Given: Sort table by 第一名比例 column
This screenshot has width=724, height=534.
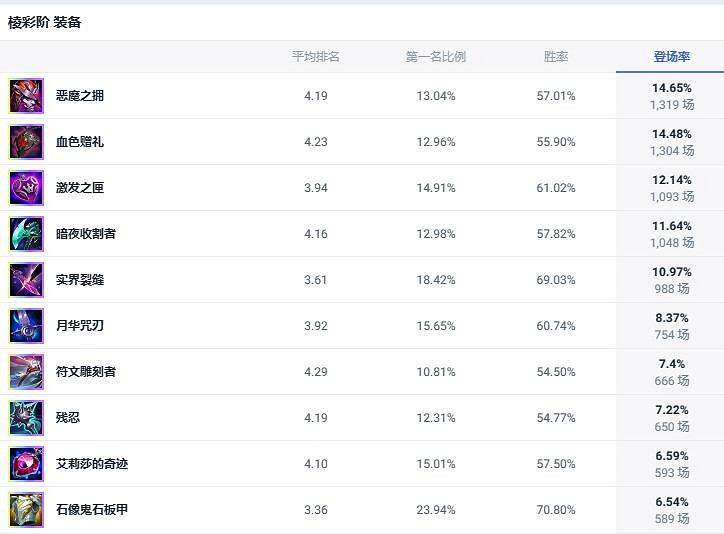Looking at the screenshot, I should 435,57.
